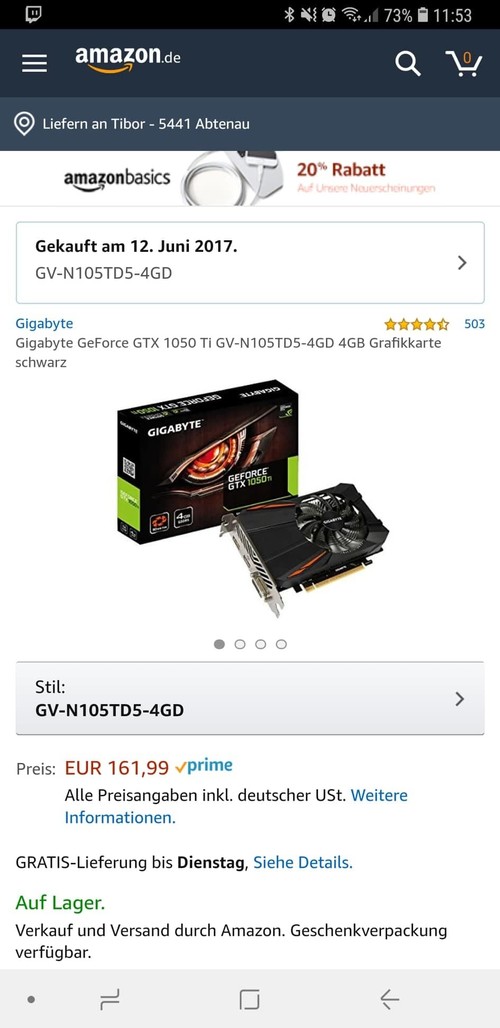Open the Weitere Informationen link
The height and width of the screenshot is (1028, 500).
(236, 806)
